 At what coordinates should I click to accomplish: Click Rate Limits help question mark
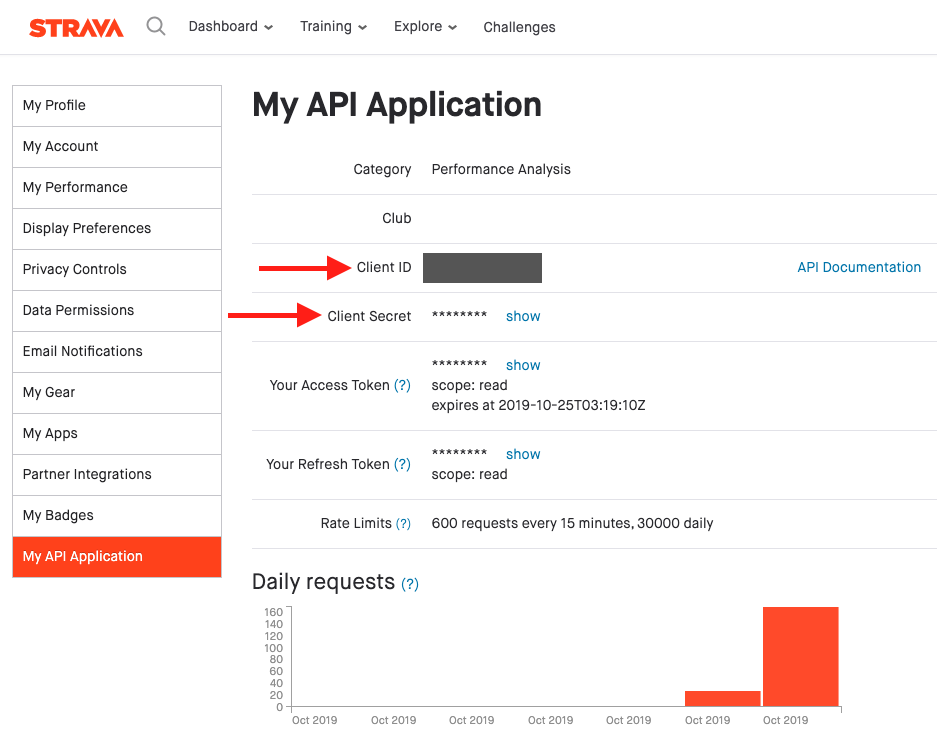(403, 523)
